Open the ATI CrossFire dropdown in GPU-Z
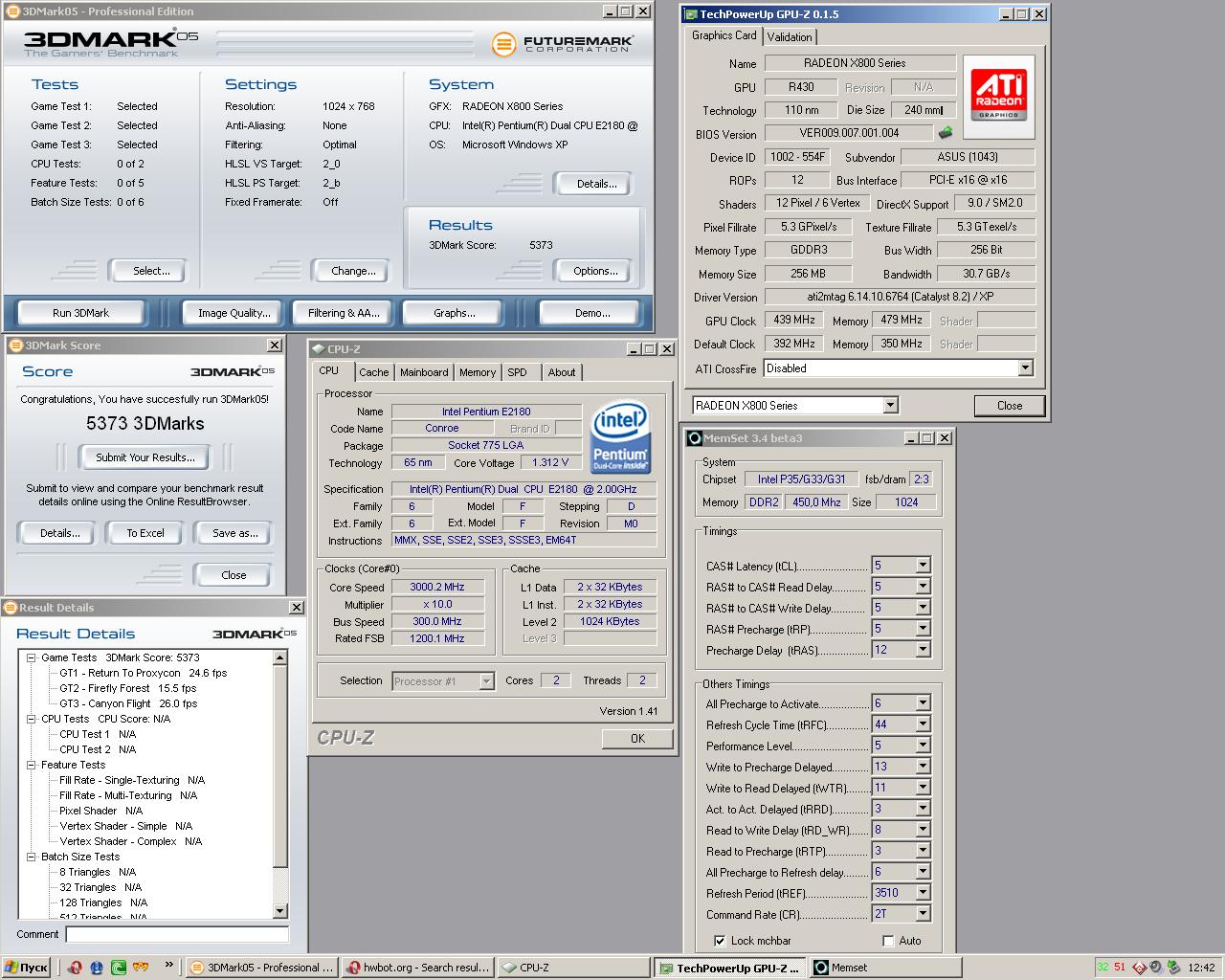1225x980 pixels. 1025,368
